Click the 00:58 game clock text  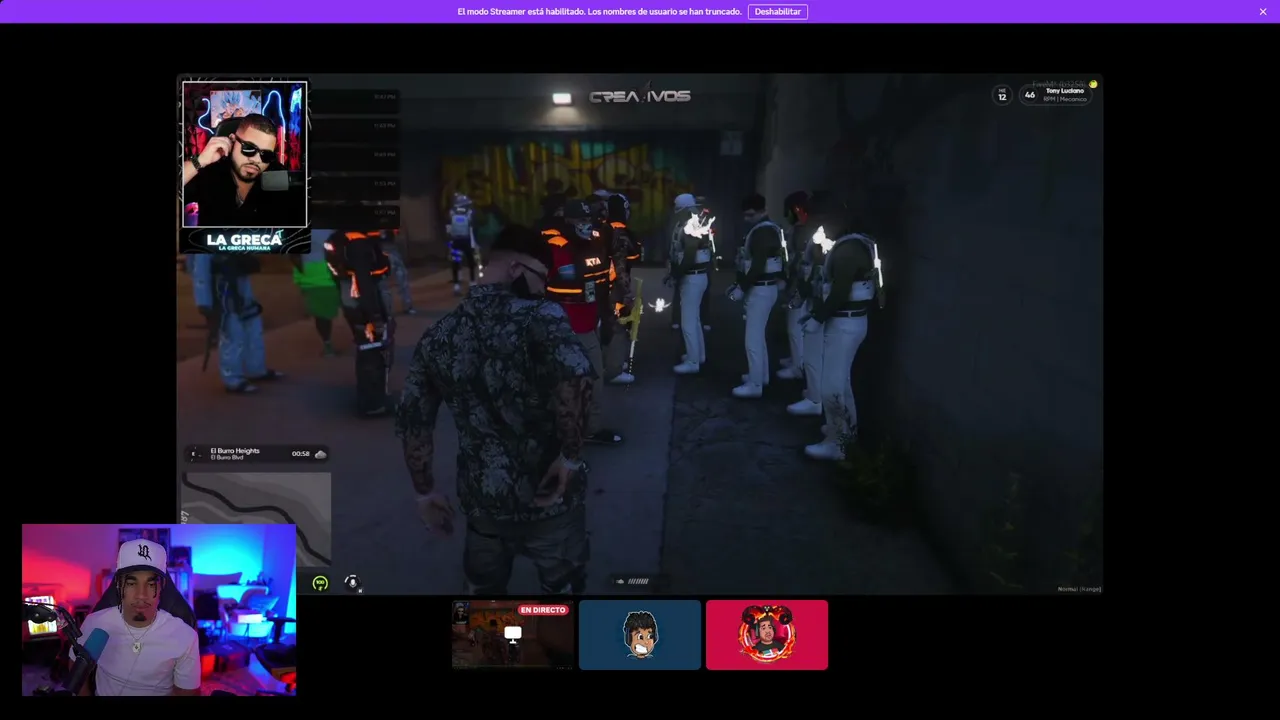point(301,454)
